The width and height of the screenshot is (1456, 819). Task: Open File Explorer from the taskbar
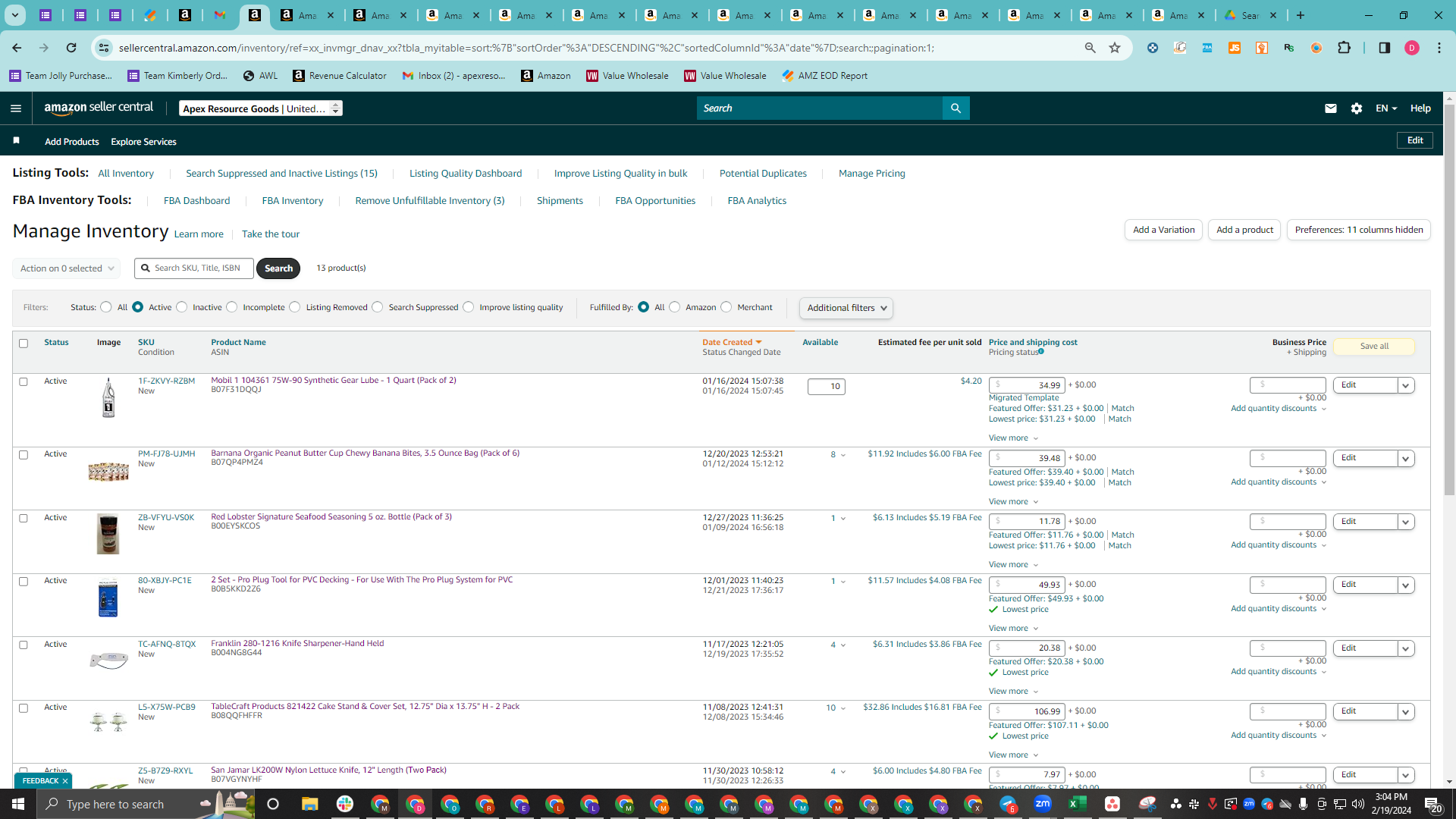point(309,804)
